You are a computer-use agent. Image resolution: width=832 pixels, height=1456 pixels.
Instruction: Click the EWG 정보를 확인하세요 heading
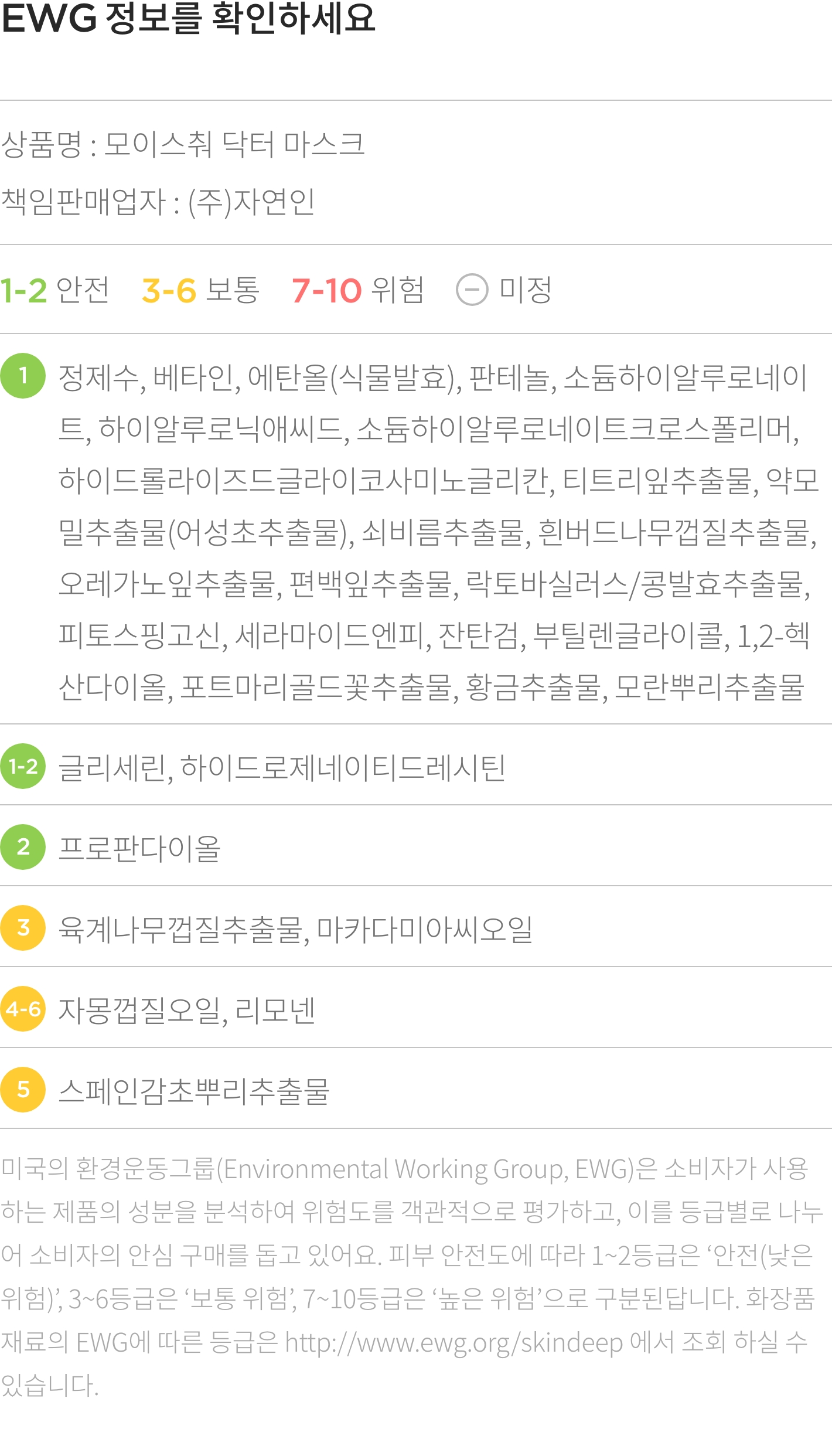pyautogui.click(x=187, y=18)
